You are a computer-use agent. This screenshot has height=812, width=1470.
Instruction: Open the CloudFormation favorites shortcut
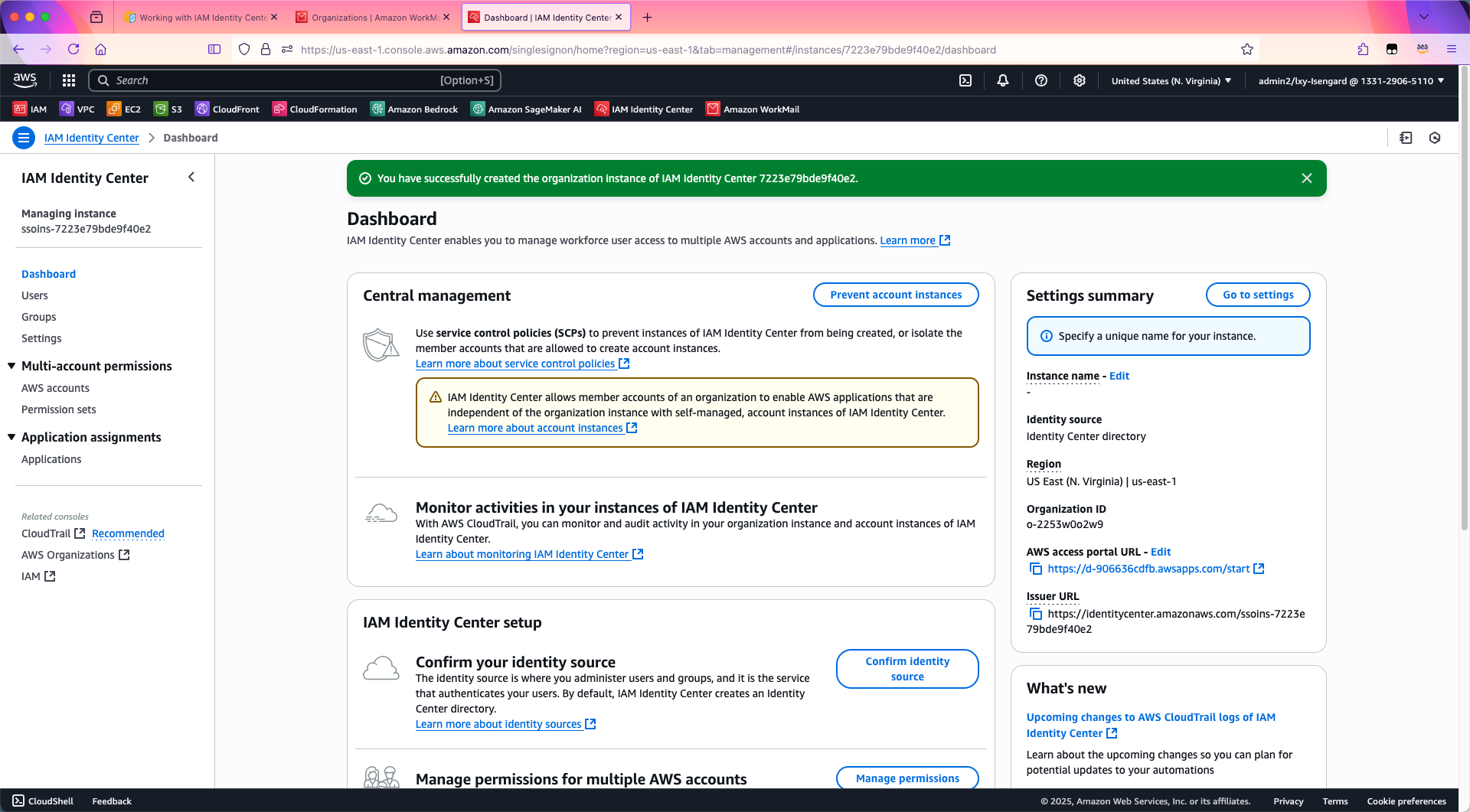click(315, 109)
